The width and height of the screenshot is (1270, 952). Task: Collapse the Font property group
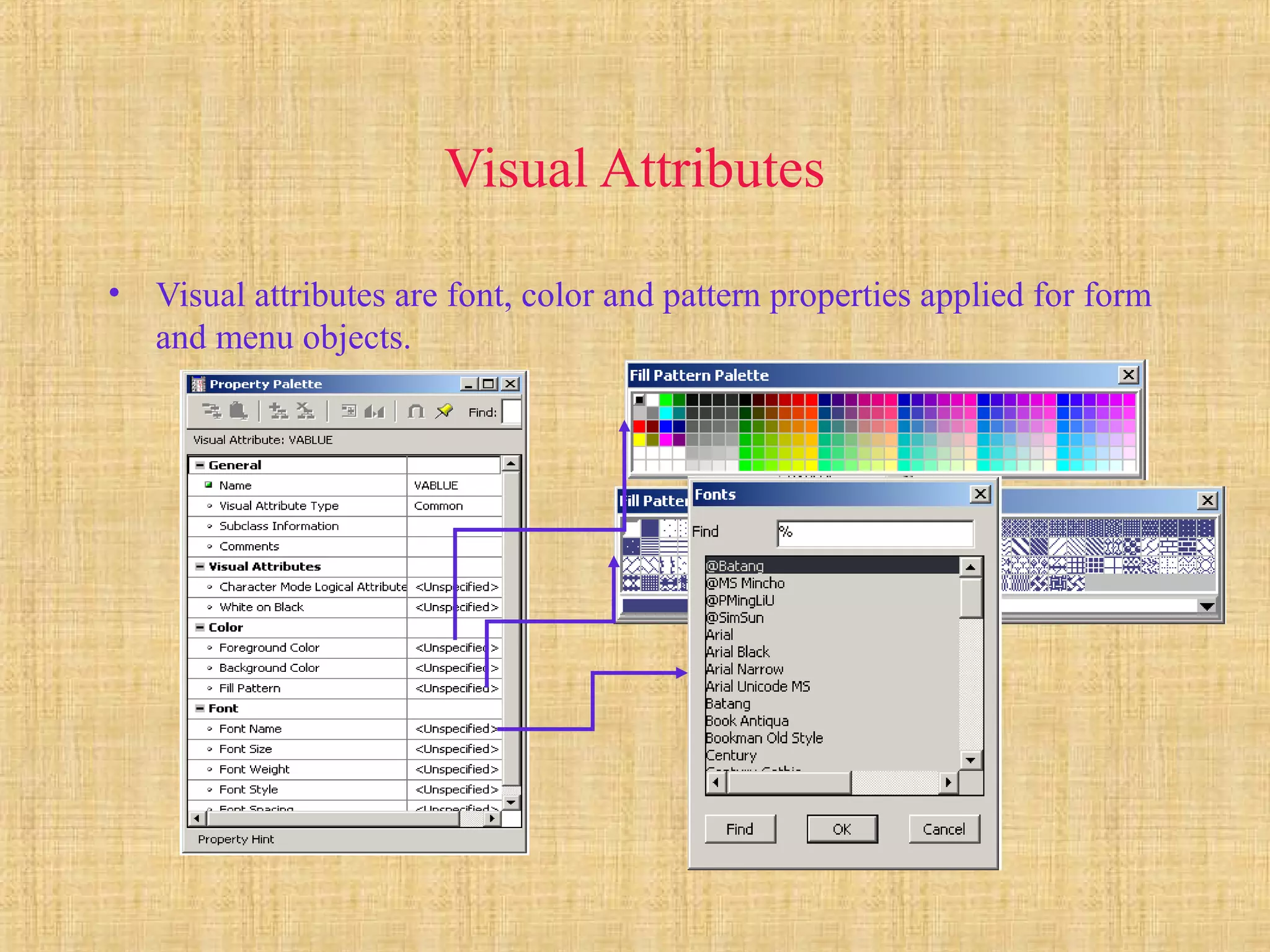coord(200,708)
